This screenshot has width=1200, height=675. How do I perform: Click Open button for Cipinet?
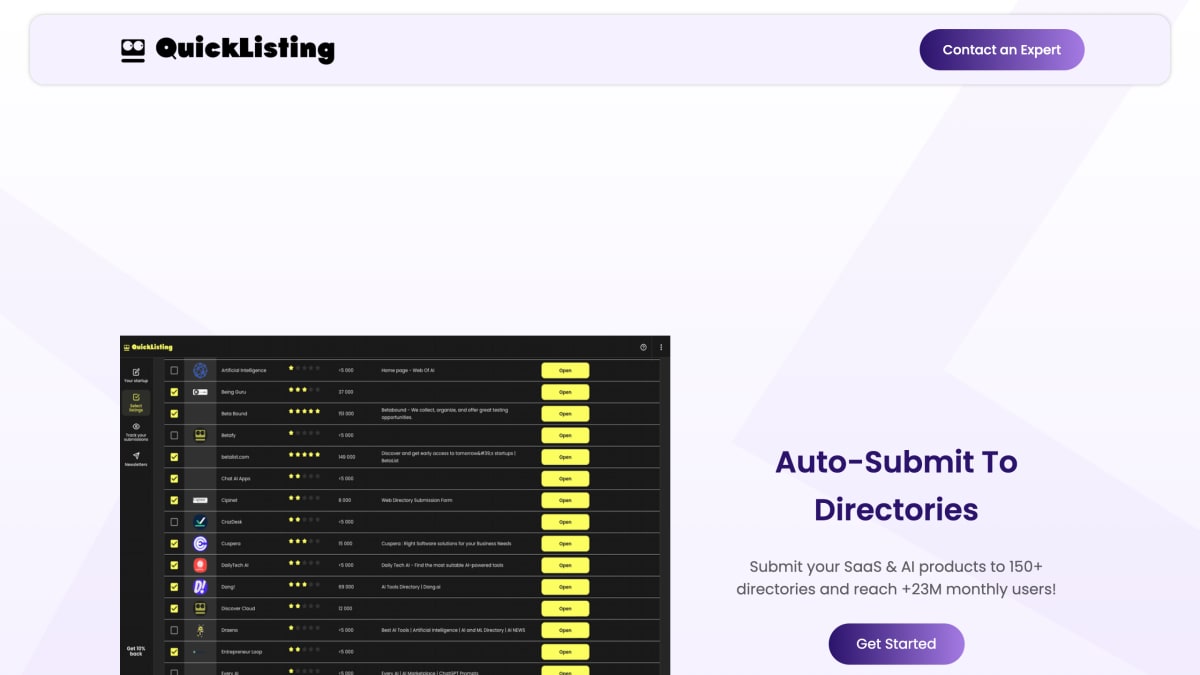565,500
